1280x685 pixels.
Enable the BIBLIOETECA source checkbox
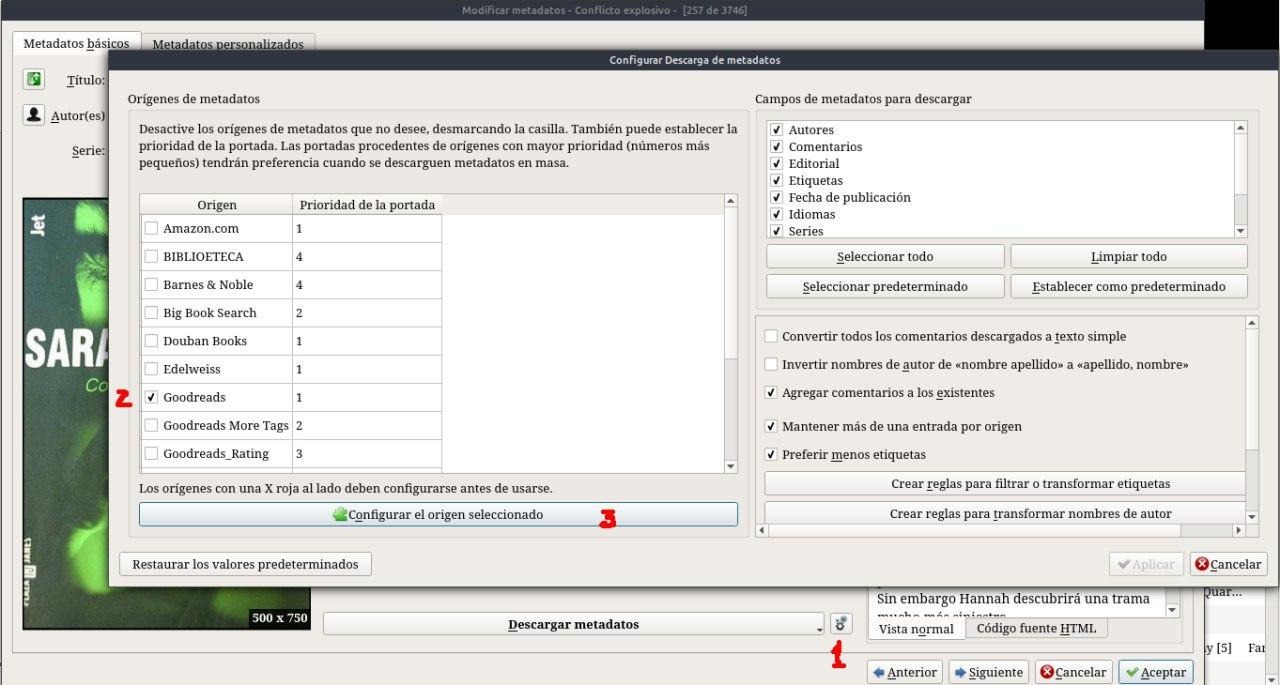[x=151, y=257]
